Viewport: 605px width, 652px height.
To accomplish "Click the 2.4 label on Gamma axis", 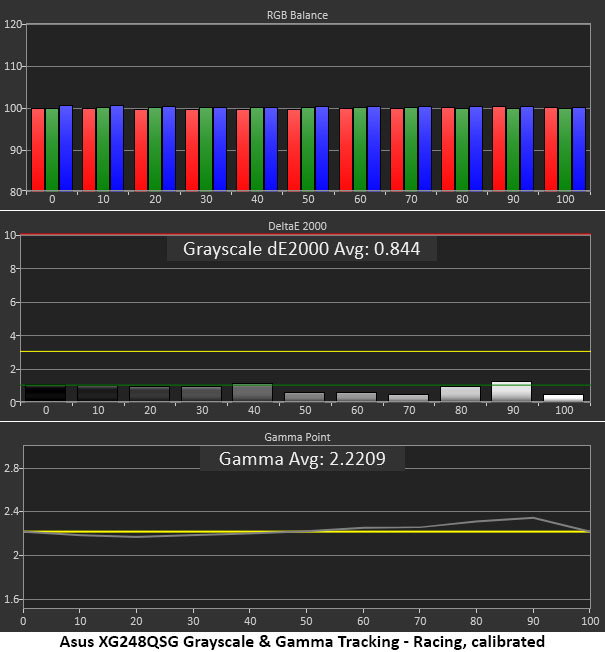I will pos(12,511).
